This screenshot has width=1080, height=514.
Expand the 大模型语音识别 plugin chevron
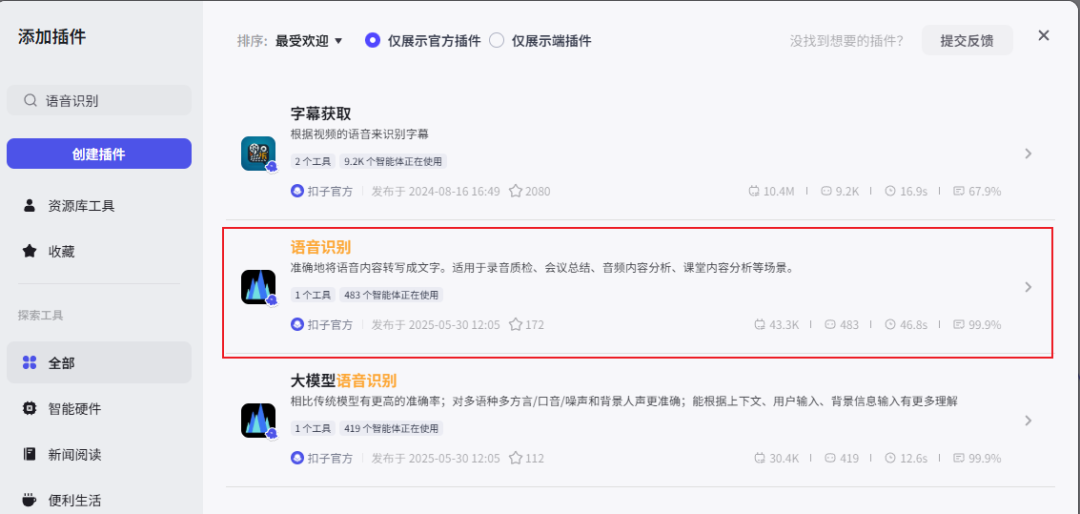[1028, 421]
